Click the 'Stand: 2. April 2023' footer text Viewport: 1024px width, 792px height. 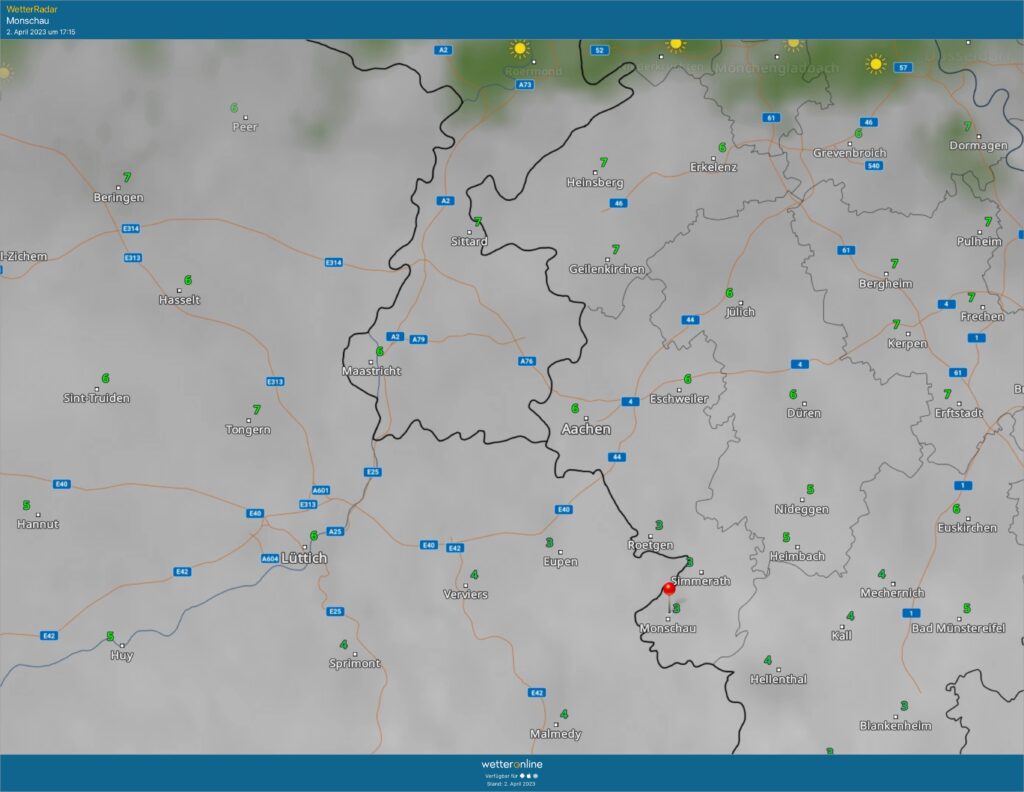[511, 784]
